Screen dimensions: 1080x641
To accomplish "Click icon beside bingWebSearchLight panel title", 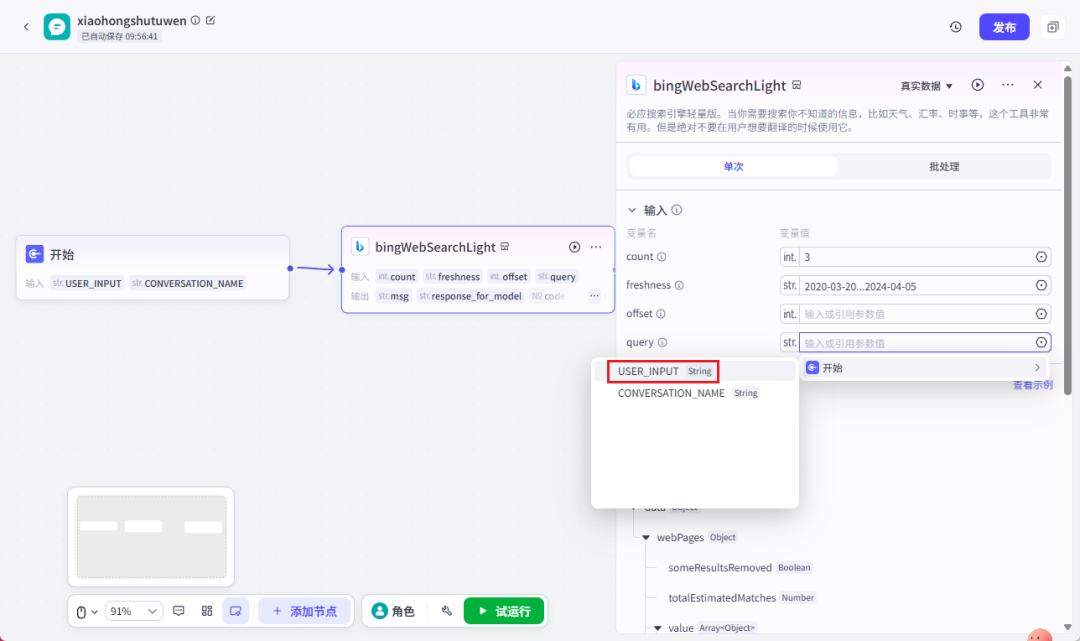I will click(x=797, y=85).
